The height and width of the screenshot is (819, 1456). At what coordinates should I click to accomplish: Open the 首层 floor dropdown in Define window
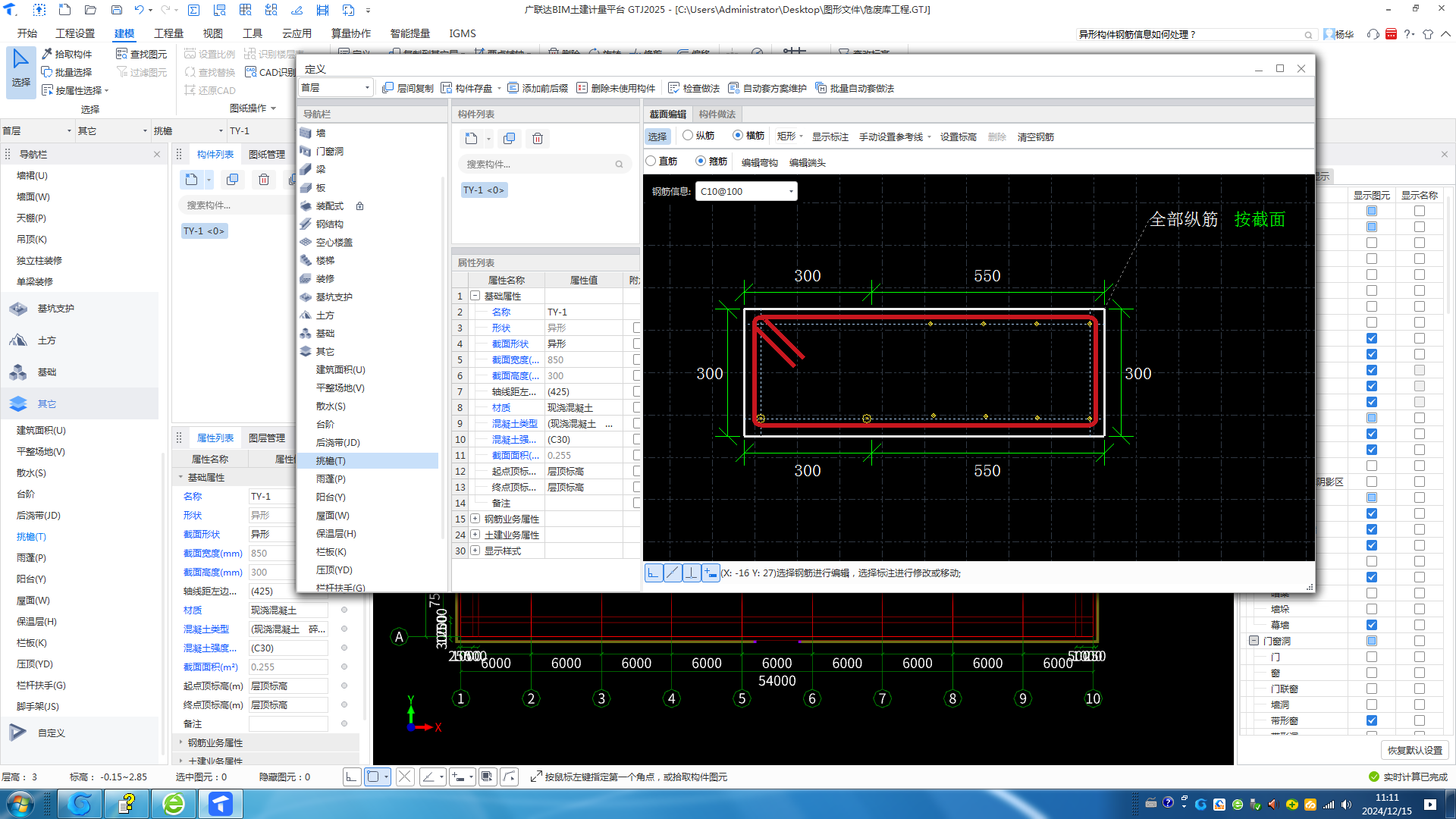pyautogui.click(x=336, y=88)
